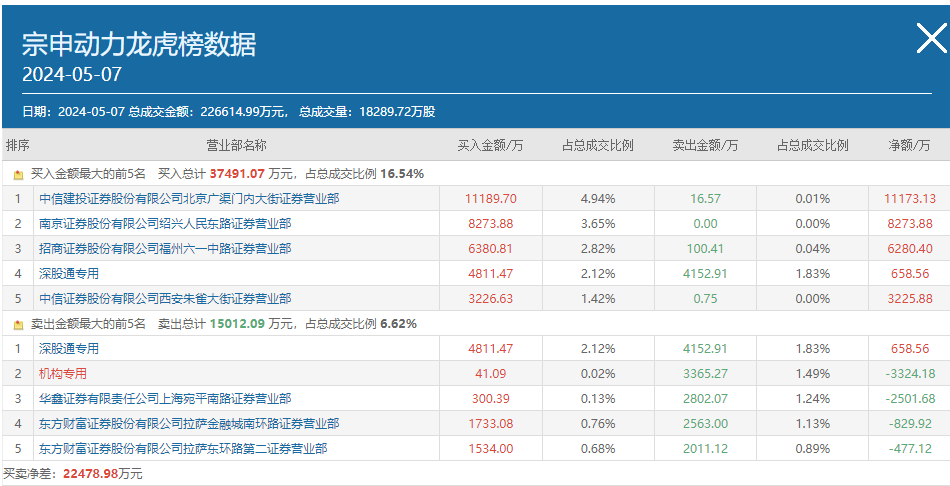Click the percentage 4.94%
This screenshot has height=486, width=950.
pos(598,199)
